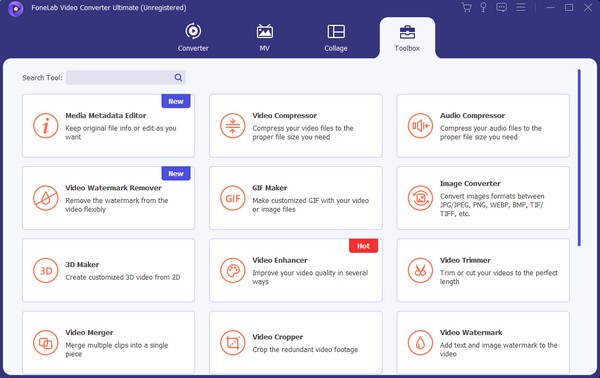
Task: Open the Collage tab
Action: coord(336,37)
